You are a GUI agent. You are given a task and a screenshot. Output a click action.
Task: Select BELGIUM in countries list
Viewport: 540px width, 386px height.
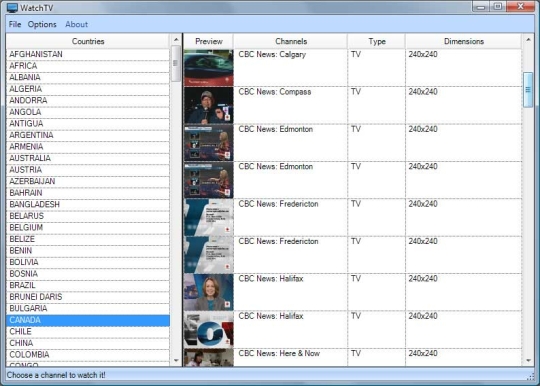pyautogui.click(x=88, y=228)
